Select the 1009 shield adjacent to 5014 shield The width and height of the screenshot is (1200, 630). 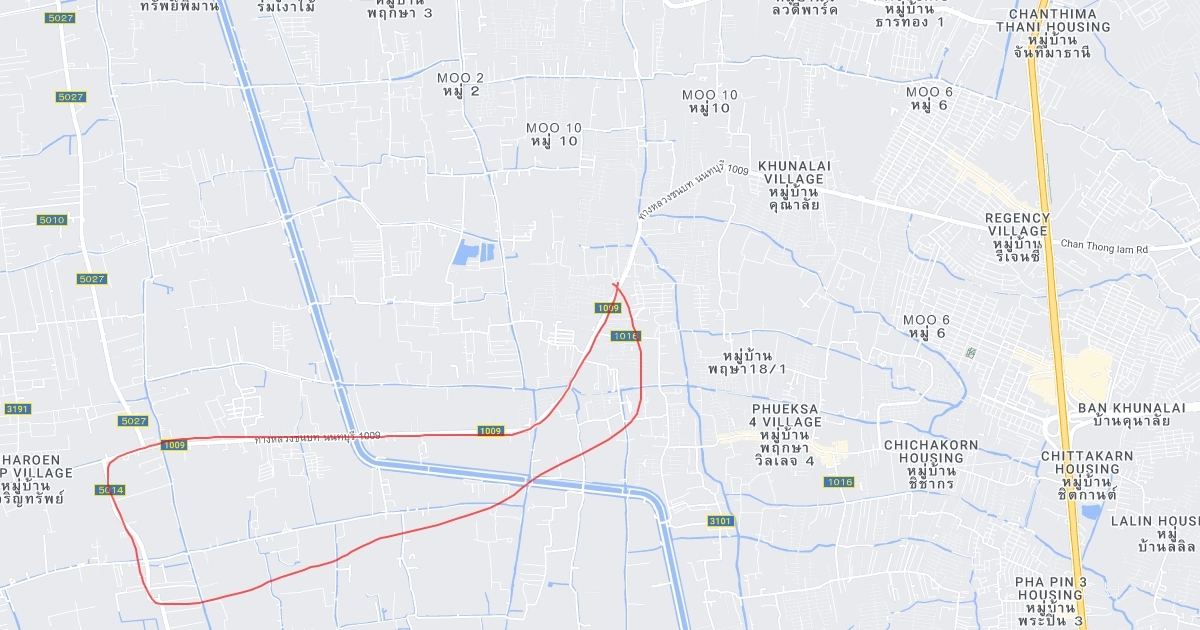pos(174,445)
